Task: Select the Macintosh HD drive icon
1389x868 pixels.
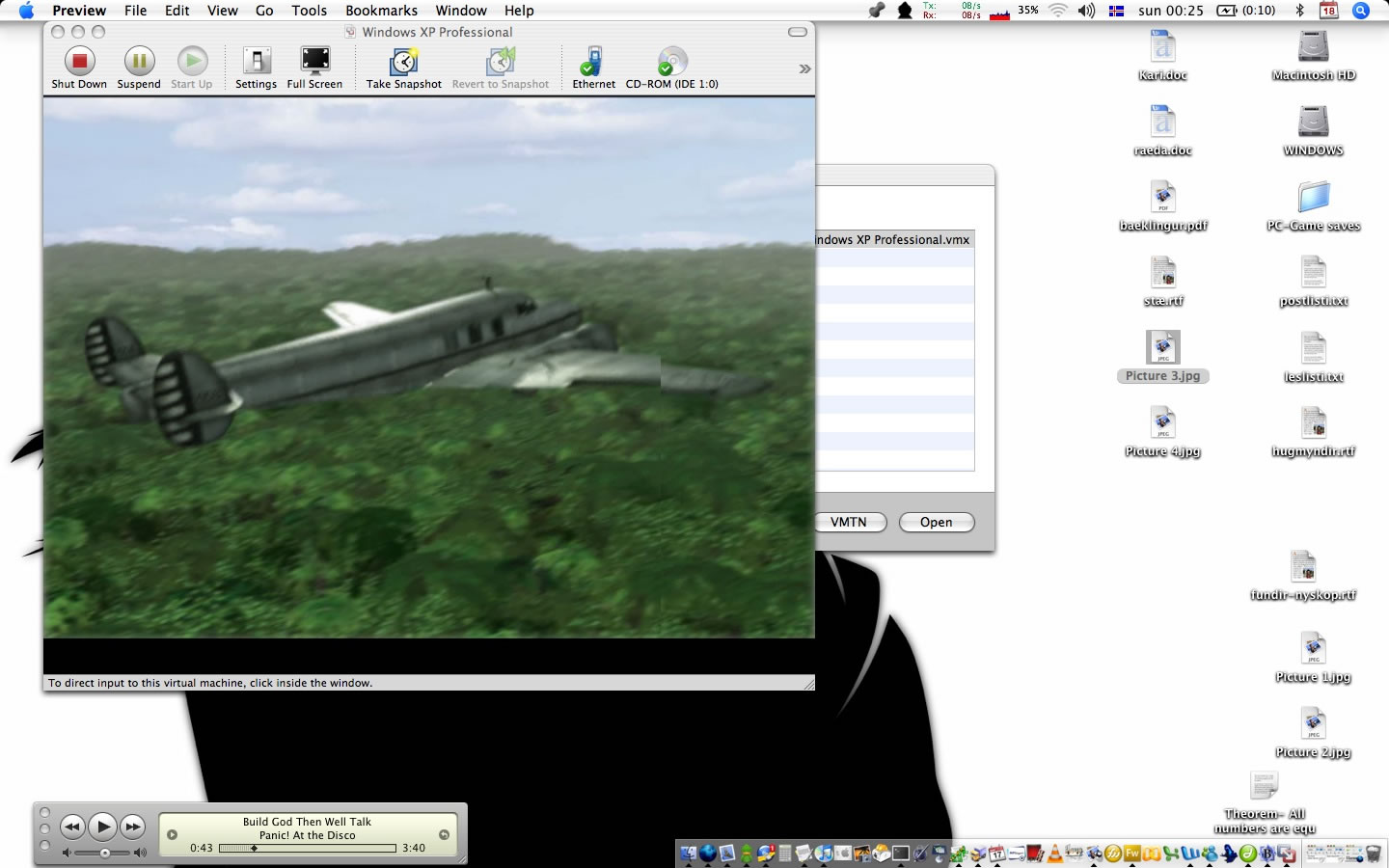Action: [x=1314, y=56]
